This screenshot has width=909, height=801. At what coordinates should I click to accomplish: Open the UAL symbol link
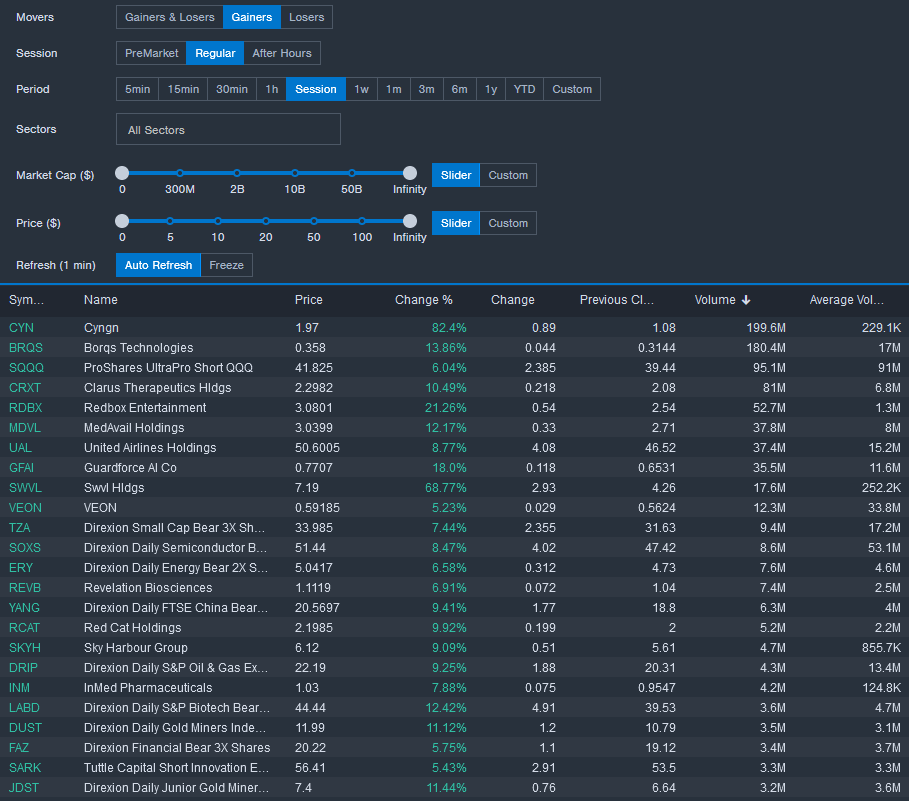pos(20,447)
